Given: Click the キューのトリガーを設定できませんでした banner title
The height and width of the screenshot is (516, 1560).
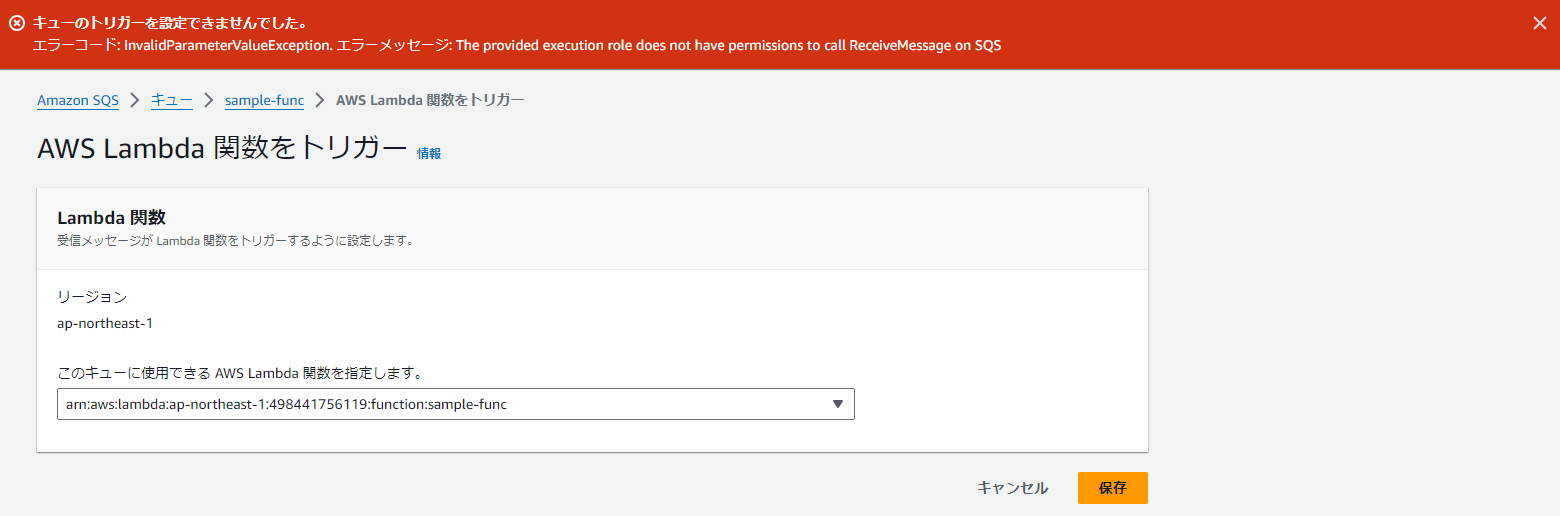Looking at the screenshot, I should pyautogui.click(x=170, y=23).
